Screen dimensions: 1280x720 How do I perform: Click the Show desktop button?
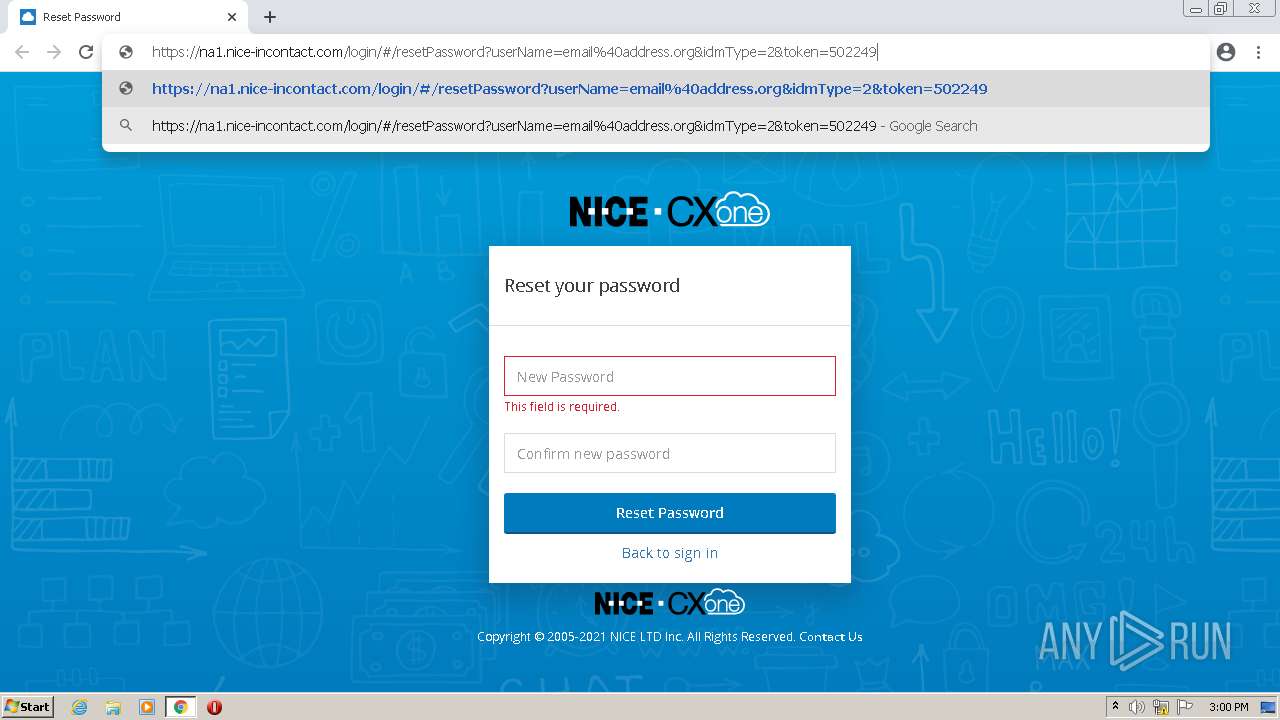tap(1270, 707)
